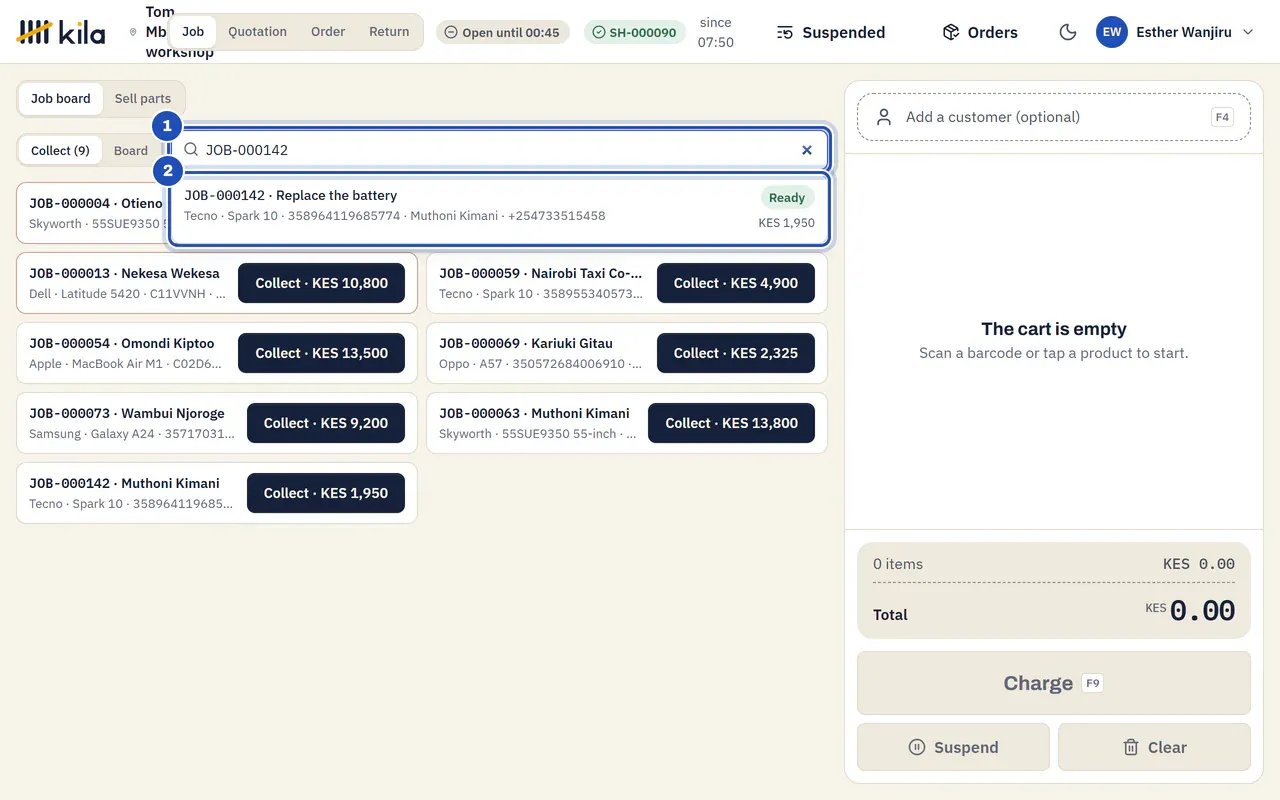
Task: Open Orders page
Action: click(x=980, y=32)
